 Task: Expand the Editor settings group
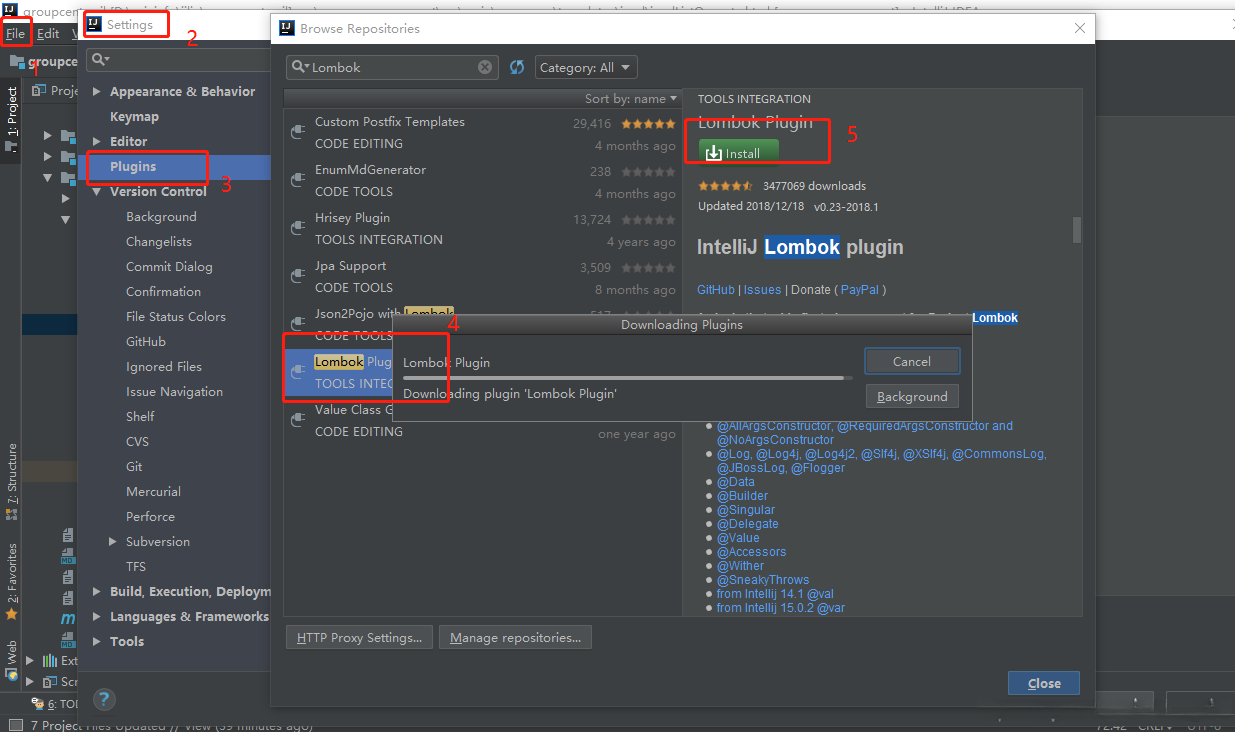tap(97, 141)
